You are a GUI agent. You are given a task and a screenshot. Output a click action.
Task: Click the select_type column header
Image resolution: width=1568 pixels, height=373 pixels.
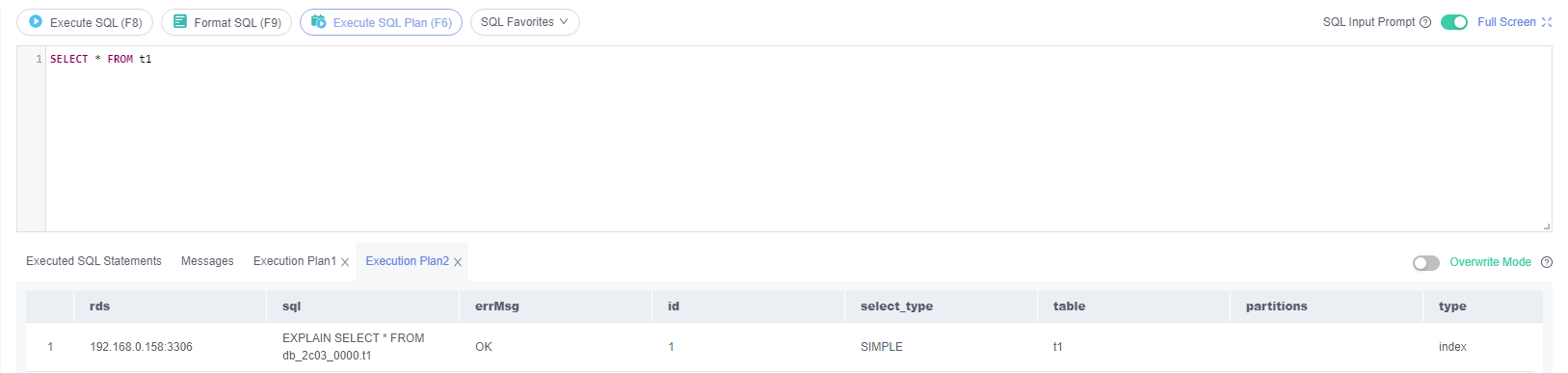click(x=896, y=306)
